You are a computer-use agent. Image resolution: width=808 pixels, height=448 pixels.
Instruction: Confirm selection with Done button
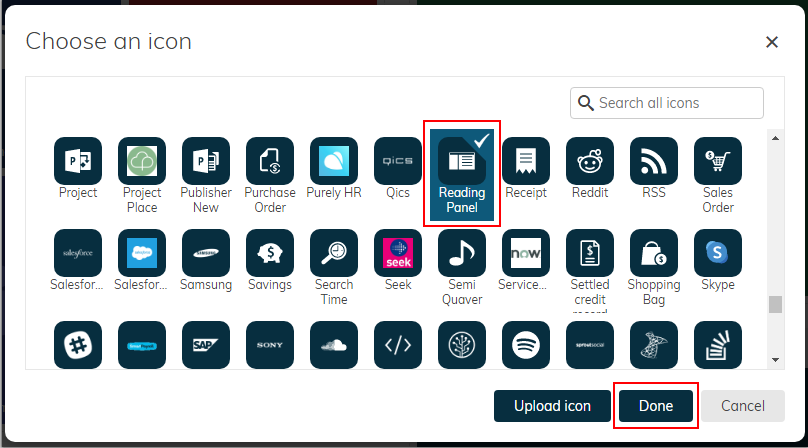(x=655, y=406)
